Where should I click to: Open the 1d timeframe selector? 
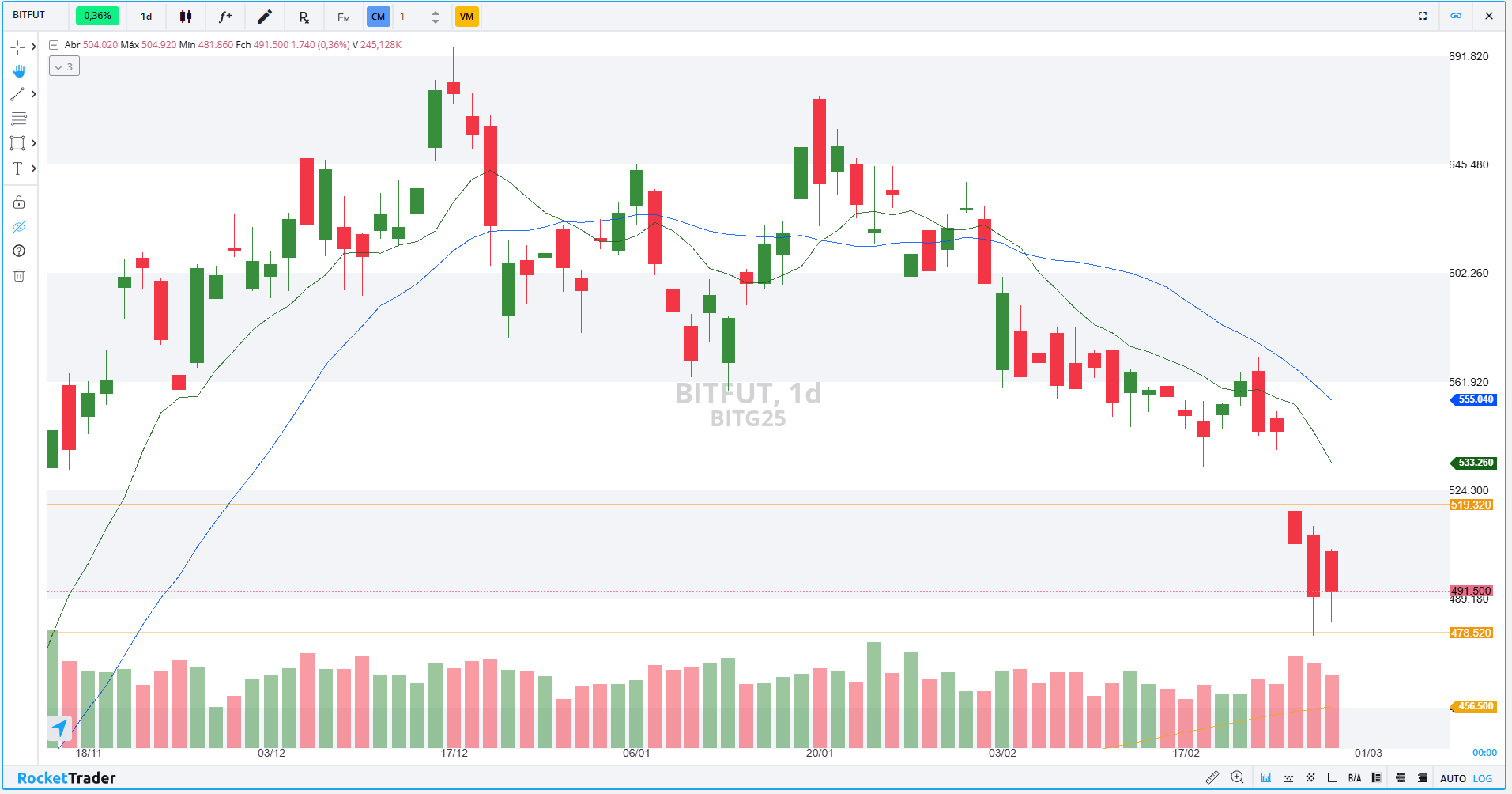[x=146, y=17]
